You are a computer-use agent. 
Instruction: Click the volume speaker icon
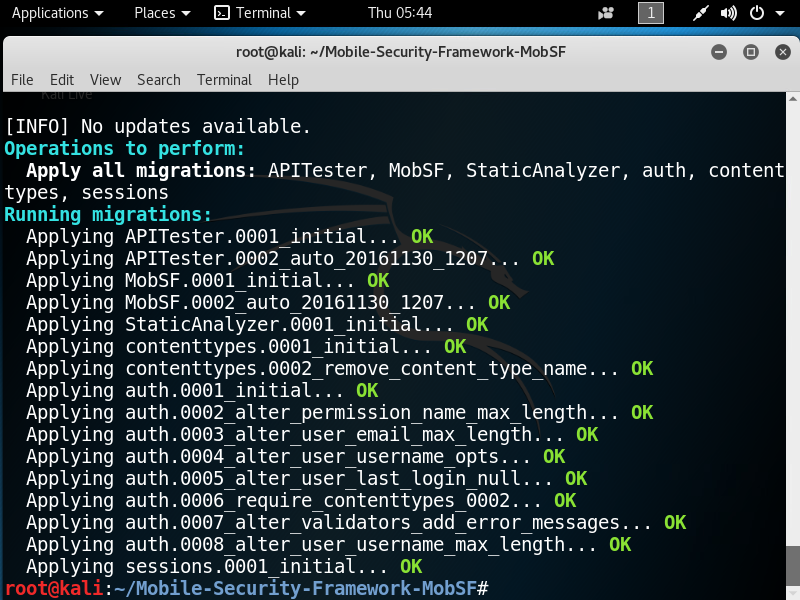pos(729,13)
